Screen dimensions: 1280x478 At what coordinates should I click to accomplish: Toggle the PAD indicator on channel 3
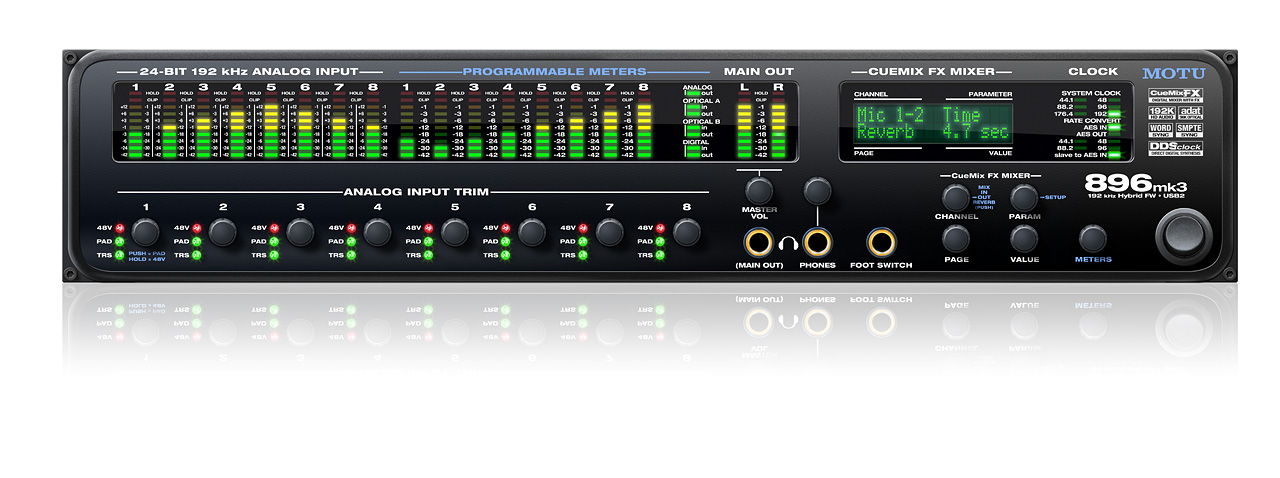272,242
